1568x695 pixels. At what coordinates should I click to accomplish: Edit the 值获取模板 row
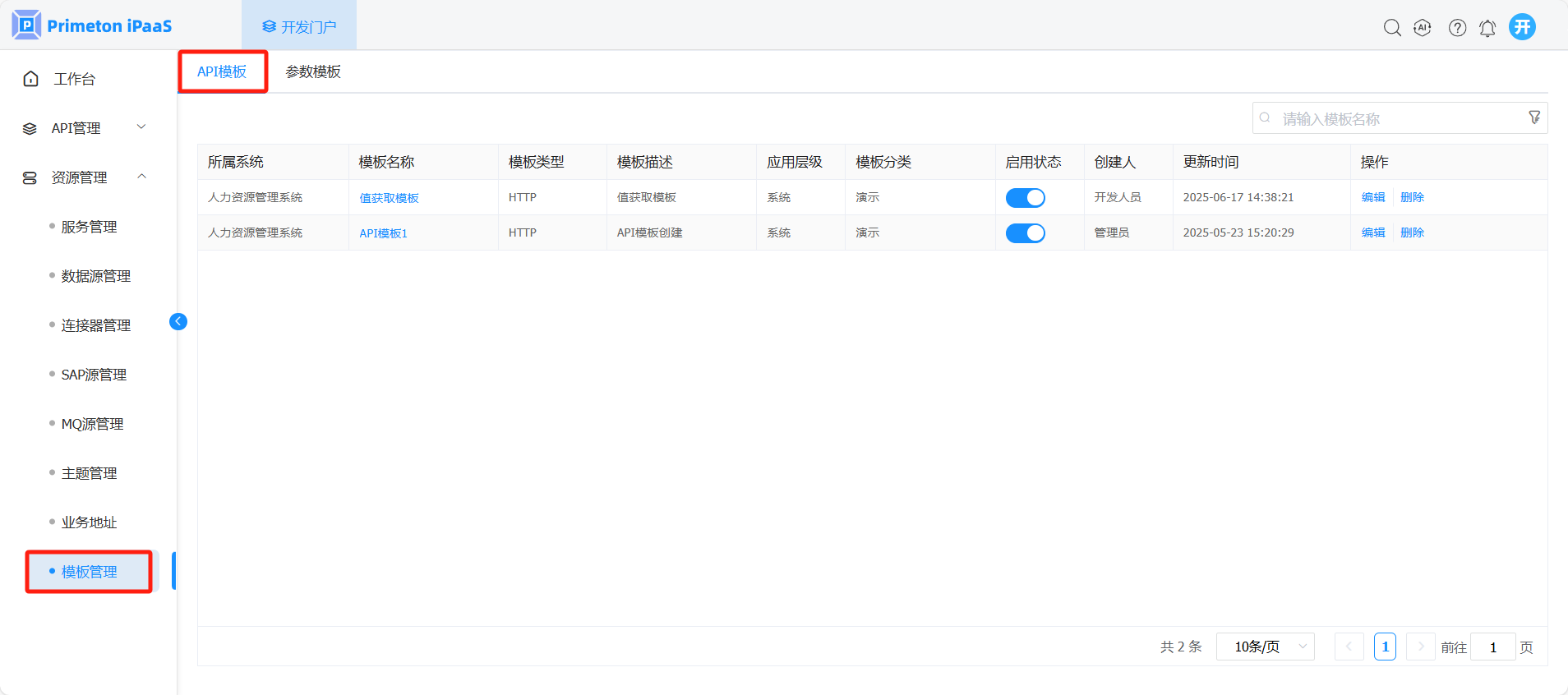tap(1373, 197)
